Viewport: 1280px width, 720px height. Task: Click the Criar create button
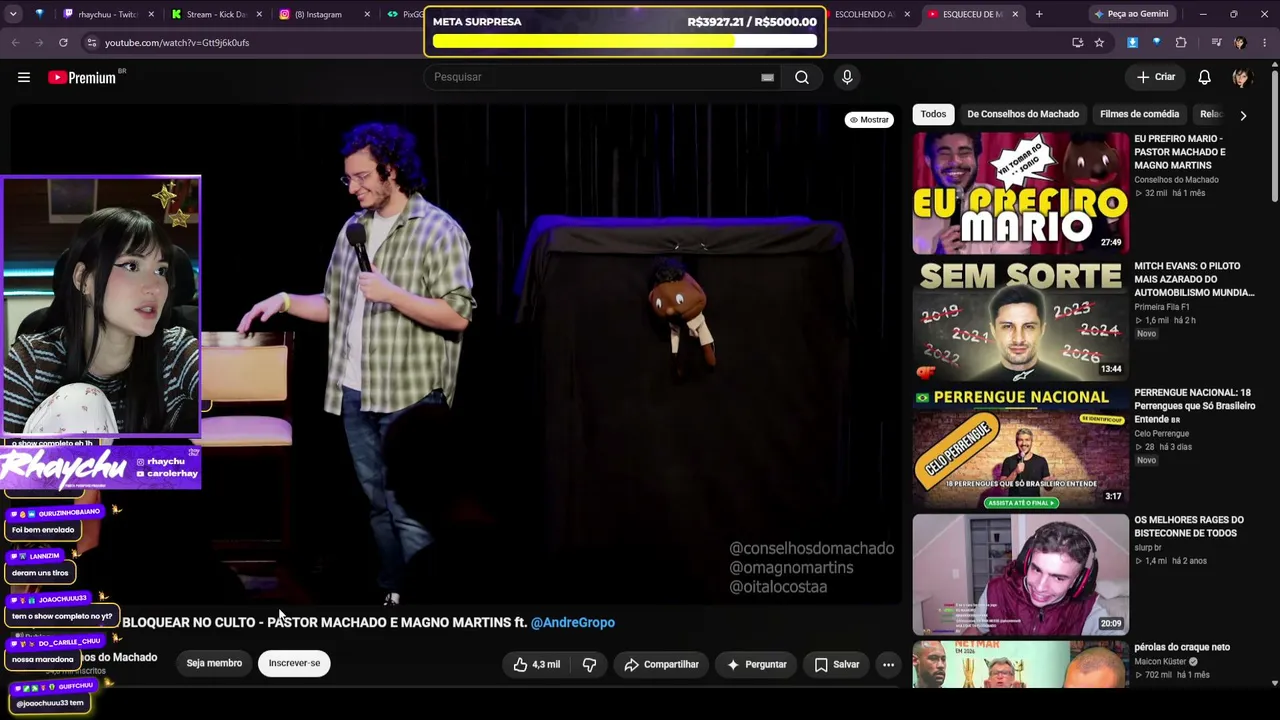(x=1155, y=77)
